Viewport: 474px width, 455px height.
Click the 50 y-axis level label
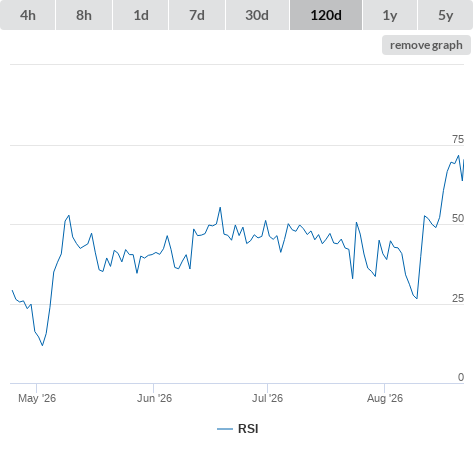pos(458,218)
